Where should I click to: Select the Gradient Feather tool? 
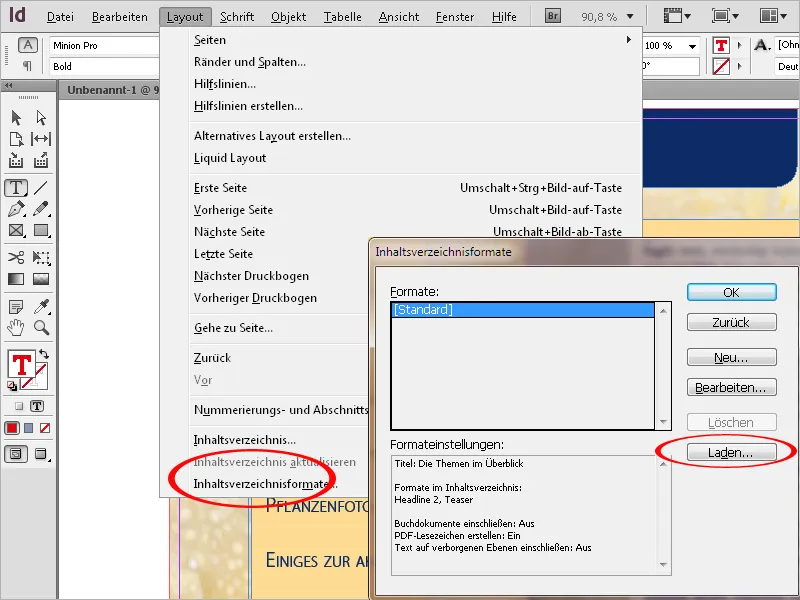coord(41,279)
